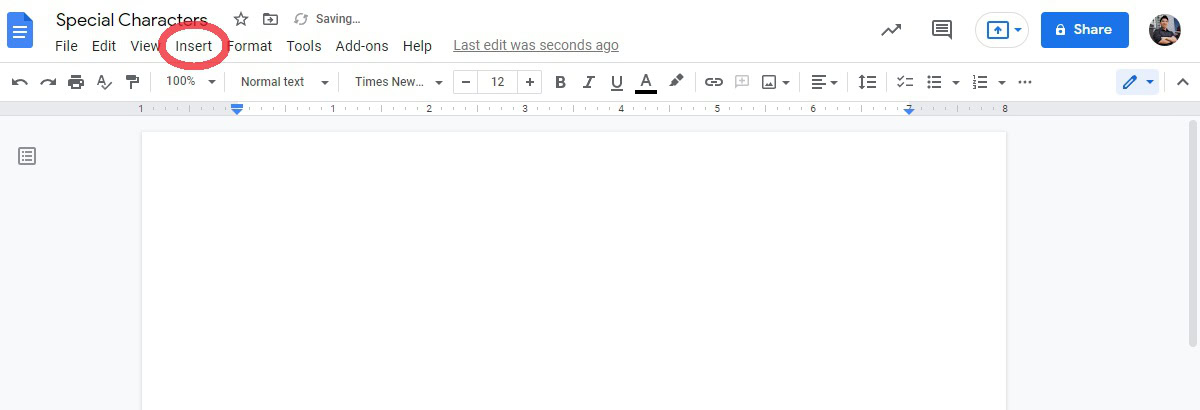
Task: Toggle bold formatting
Action: coord(560,82)
